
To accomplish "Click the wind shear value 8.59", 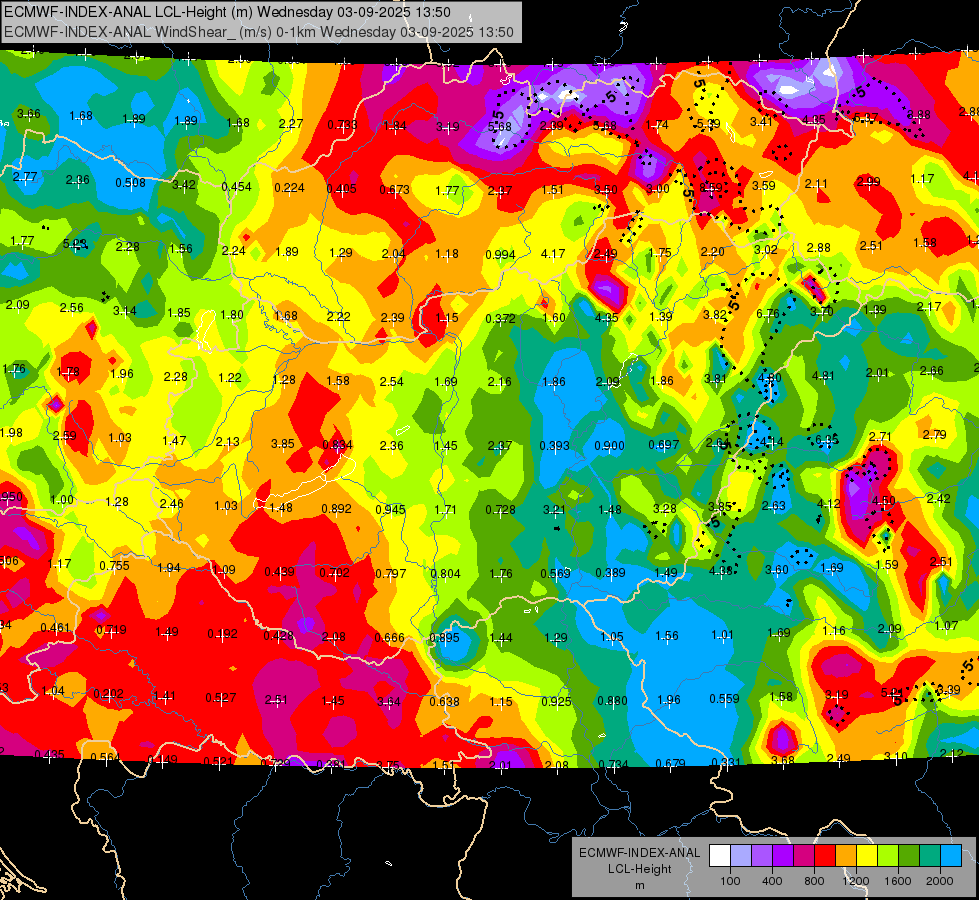I will coord(711,187).
